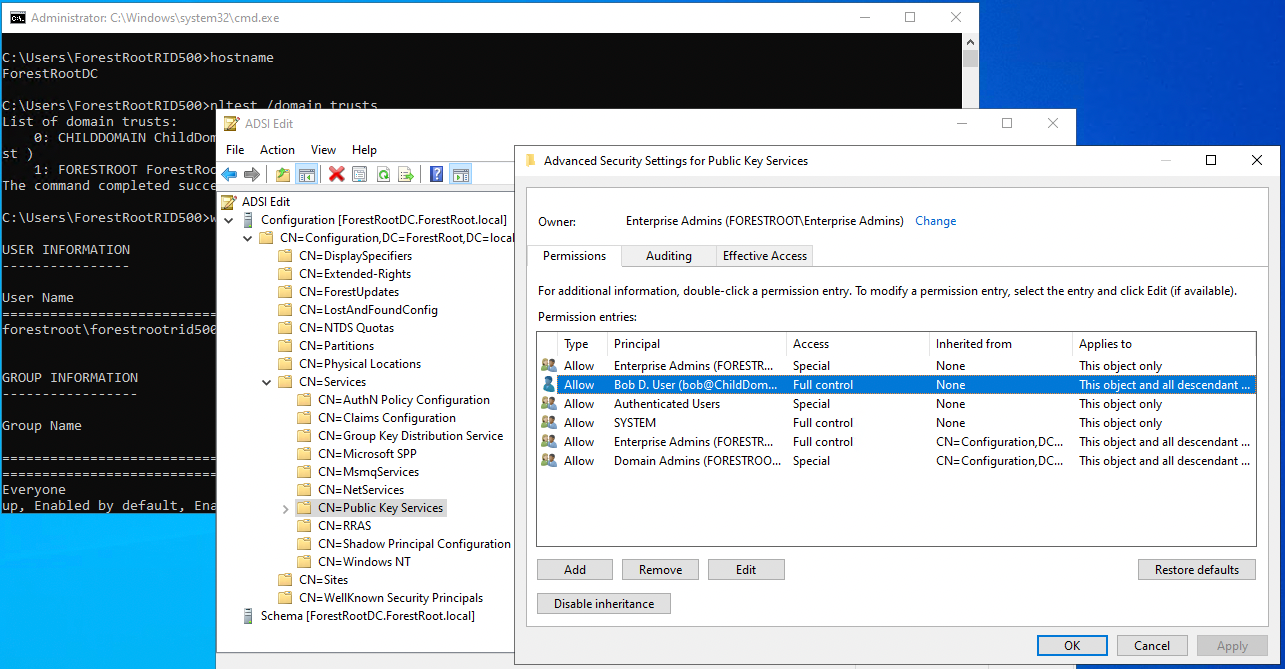Switch to the Auditing tab
This screenshot has width=1285, height=669.
(x=669, y=256)
